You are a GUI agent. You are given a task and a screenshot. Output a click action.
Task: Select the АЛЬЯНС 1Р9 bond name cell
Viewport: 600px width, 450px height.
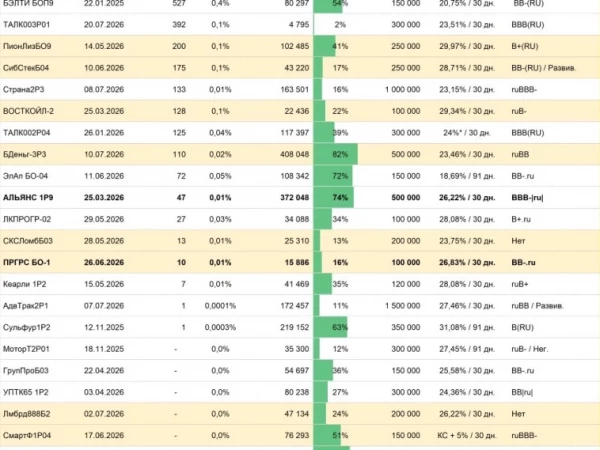(x=28, y=198)
